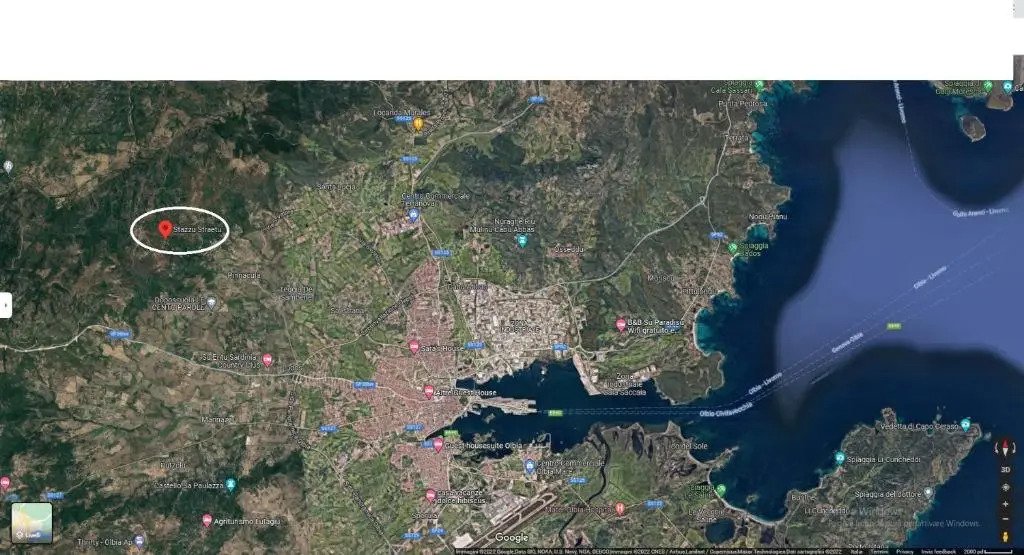Open the Locanda Marales restaurant marker
Viewport: 1024px width, 555px height.
pyautogui.click(x=418, y=124)
